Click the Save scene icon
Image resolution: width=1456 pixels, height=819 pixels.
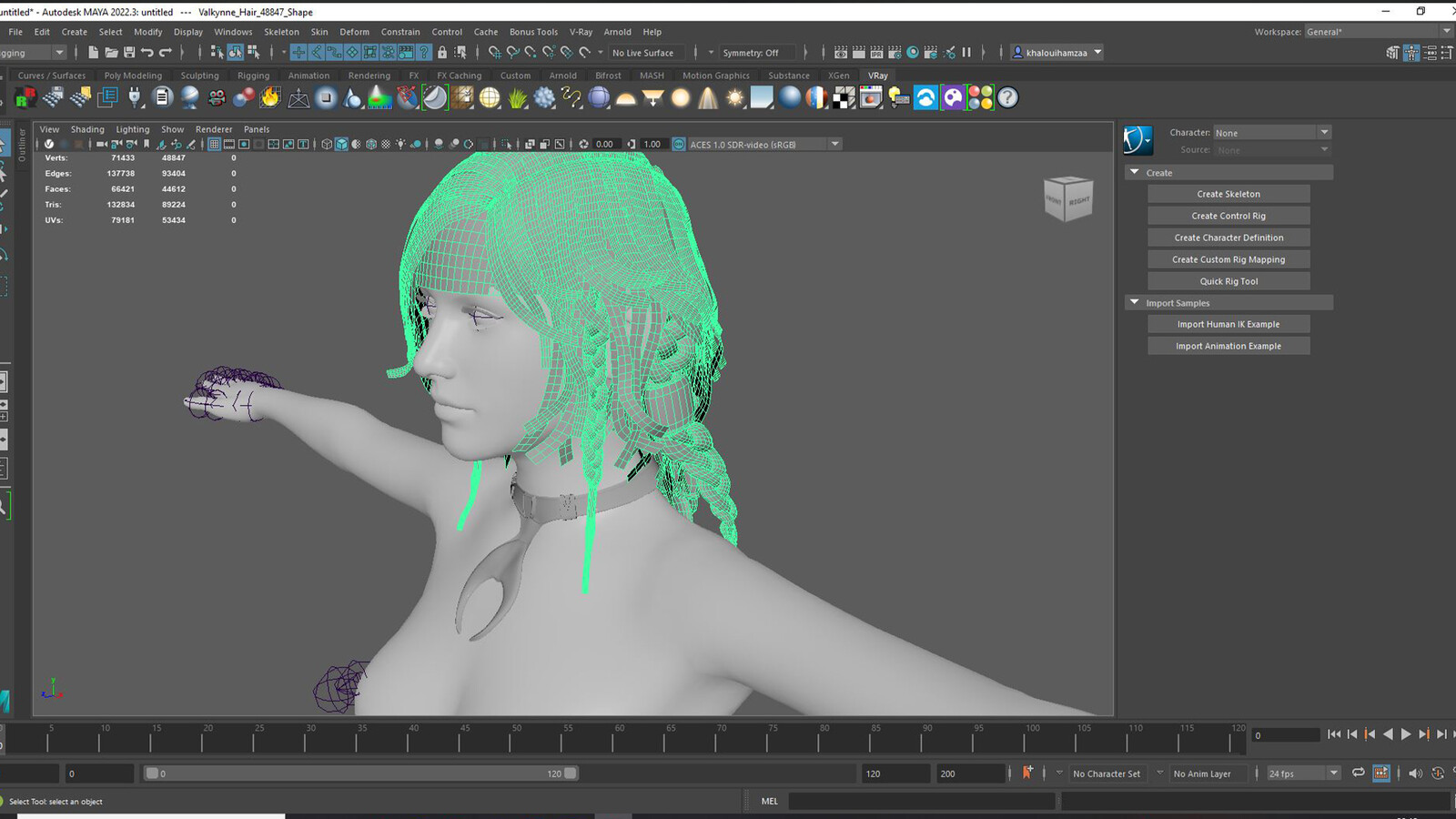[129, 53]
